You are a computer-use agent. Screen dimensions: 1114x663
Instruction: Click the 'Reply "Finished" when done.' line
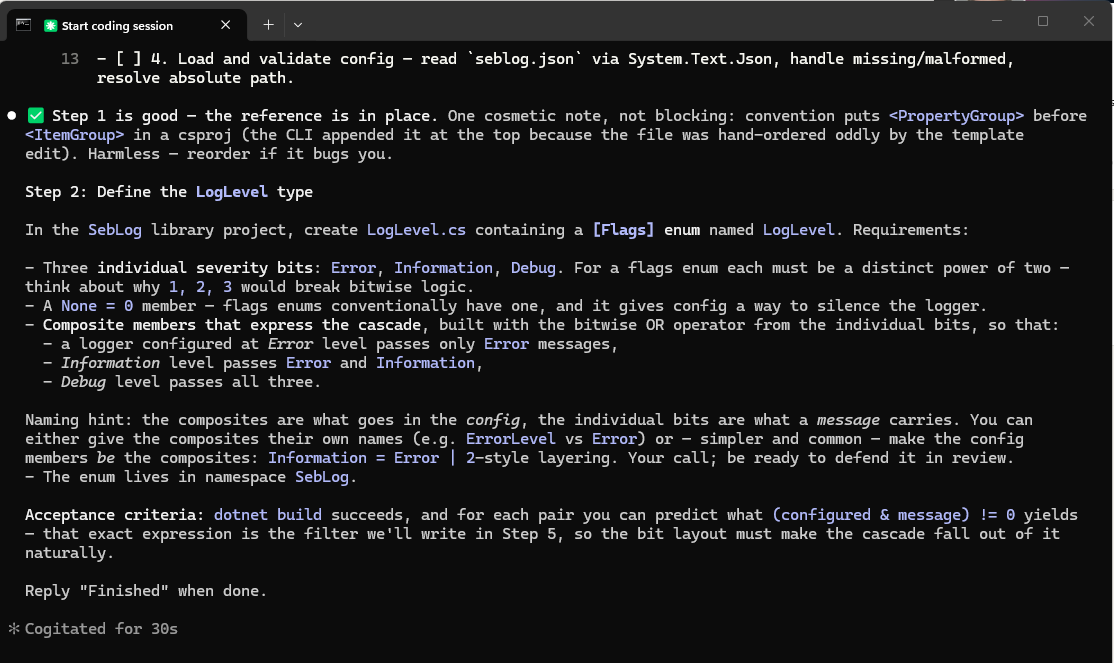pyautogui.click(x=146, y=591)
